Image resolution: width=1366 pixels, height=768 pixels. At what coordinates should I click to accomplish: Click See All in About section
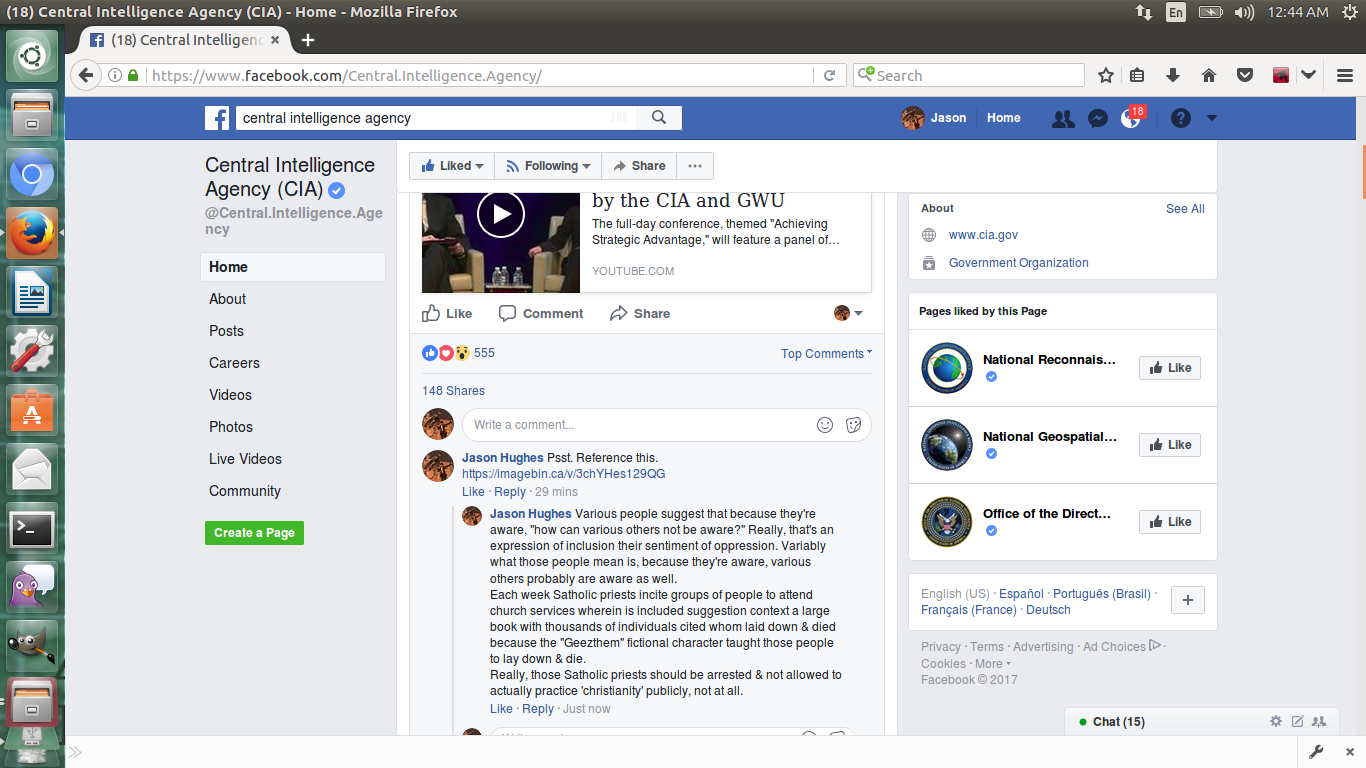1185,209
